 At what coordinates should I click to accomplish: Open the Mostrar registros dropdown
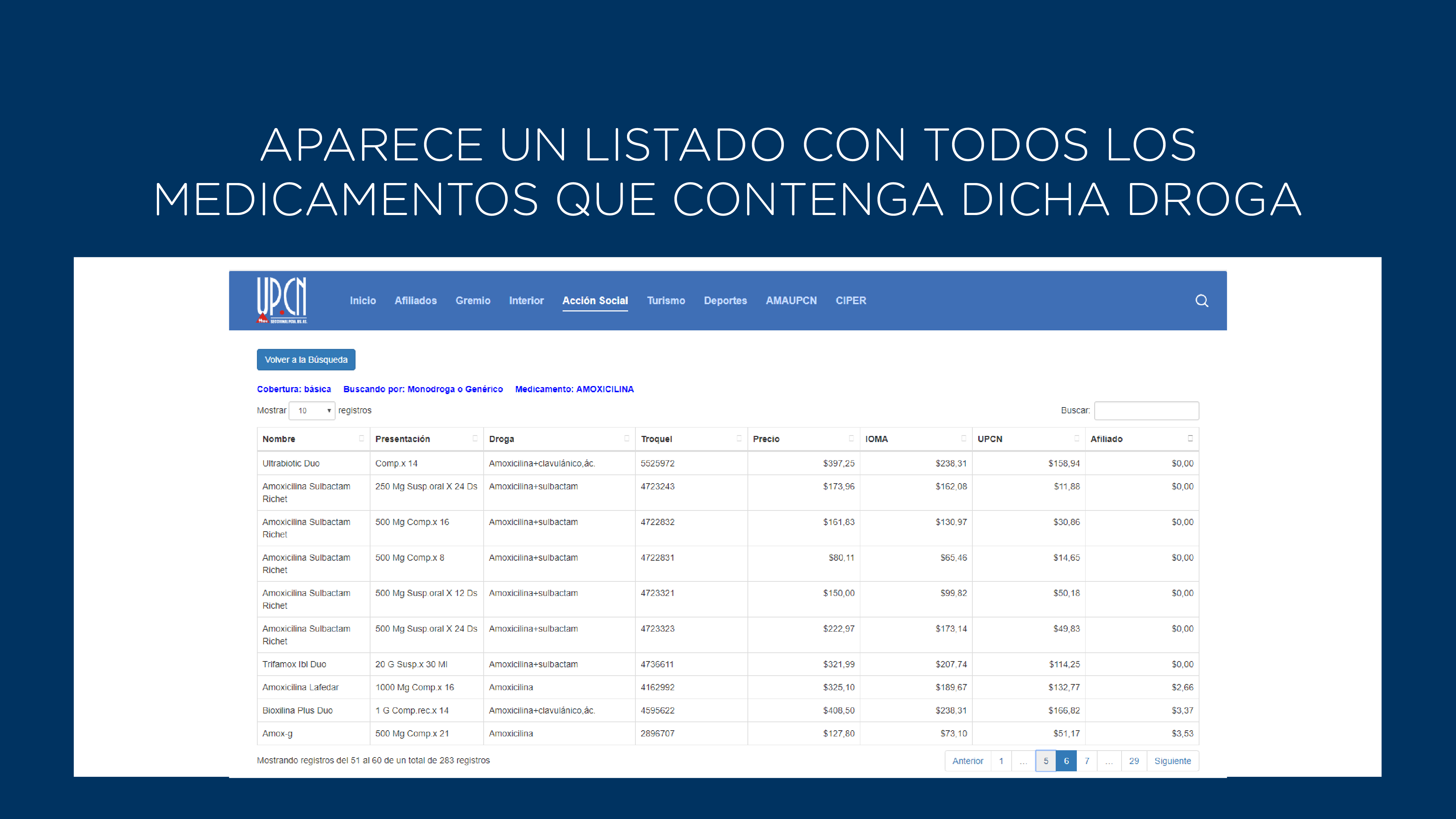[x=312, y=411]
